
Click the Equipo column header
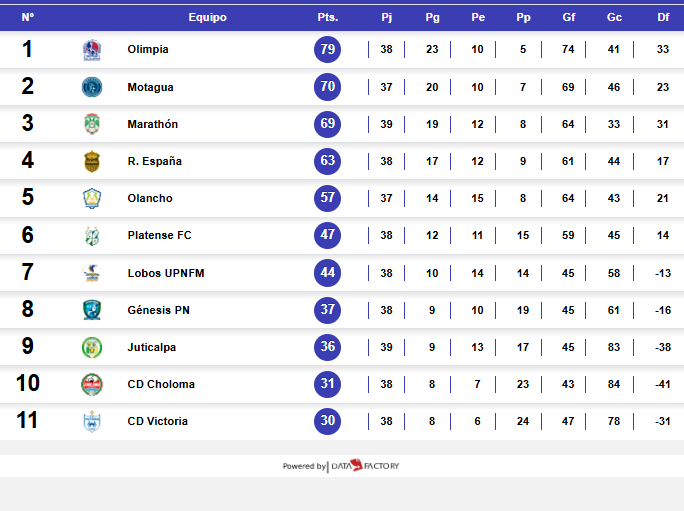point(207,17)
